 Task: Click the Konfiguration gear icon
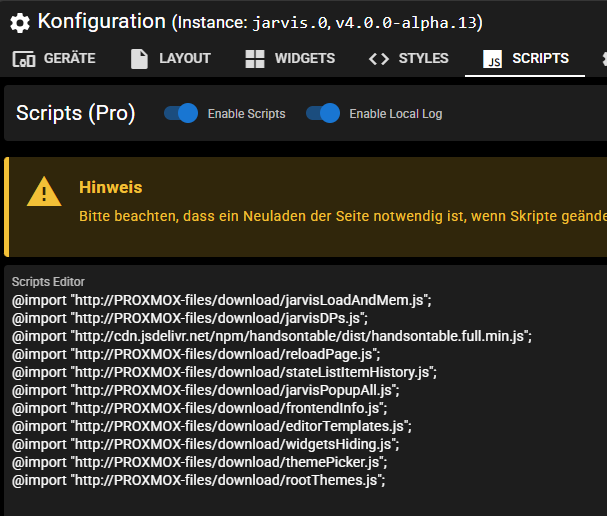[x=20, y=21]
